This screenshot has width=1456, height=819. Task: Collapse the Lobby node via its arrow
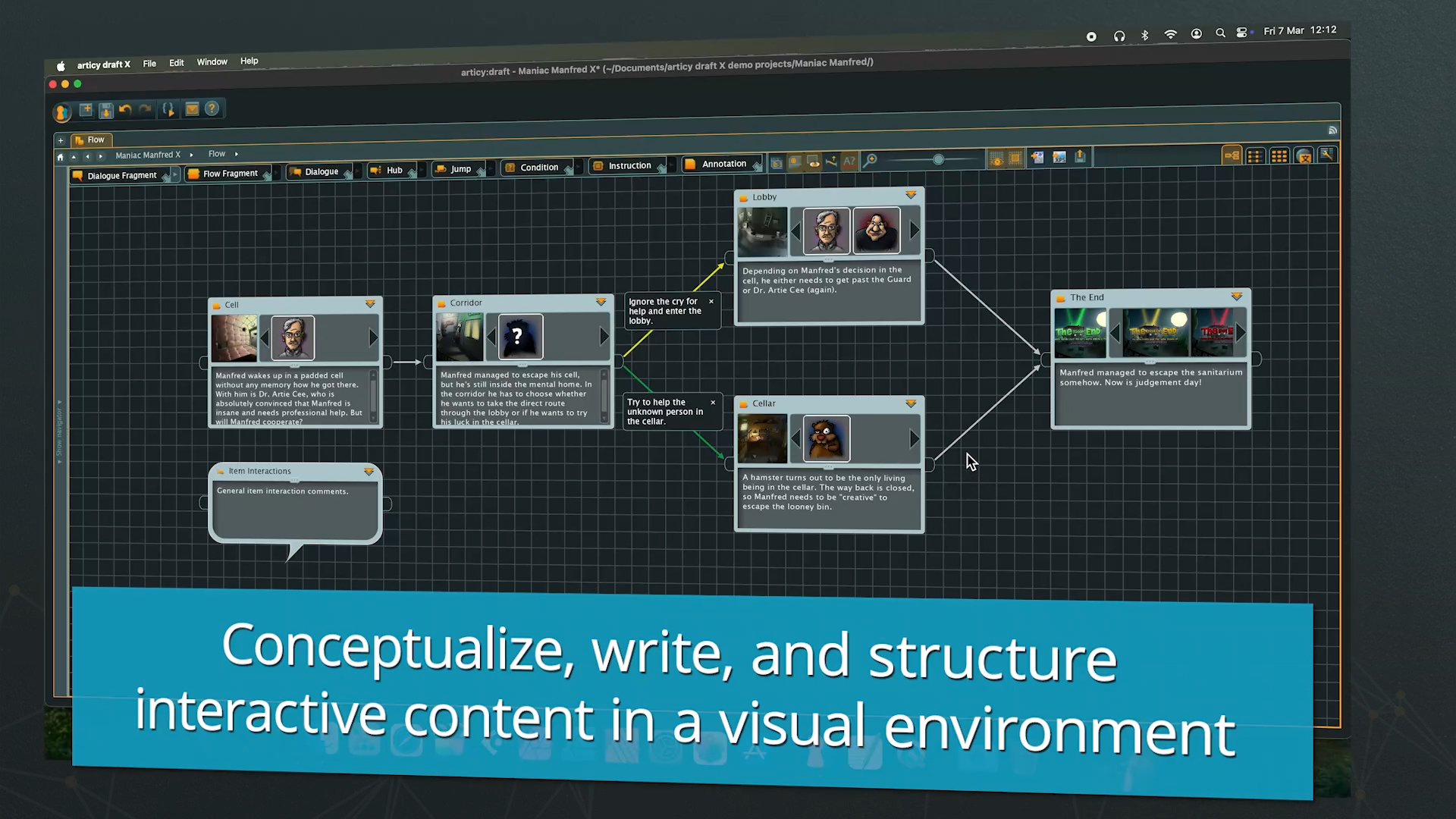pos(911,195)
